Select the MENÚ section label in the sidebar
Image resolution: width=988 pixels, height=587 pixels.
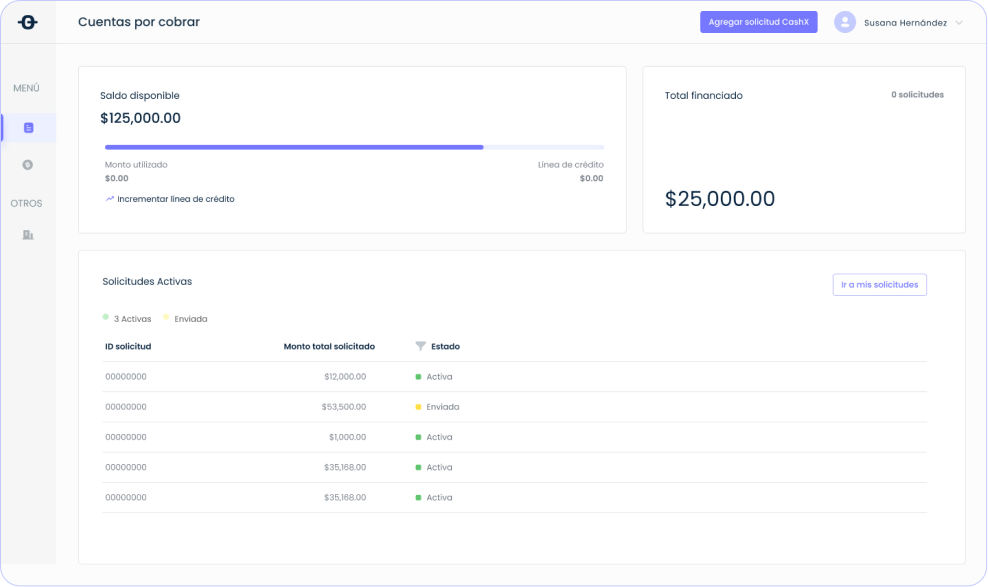click(25, 88)
